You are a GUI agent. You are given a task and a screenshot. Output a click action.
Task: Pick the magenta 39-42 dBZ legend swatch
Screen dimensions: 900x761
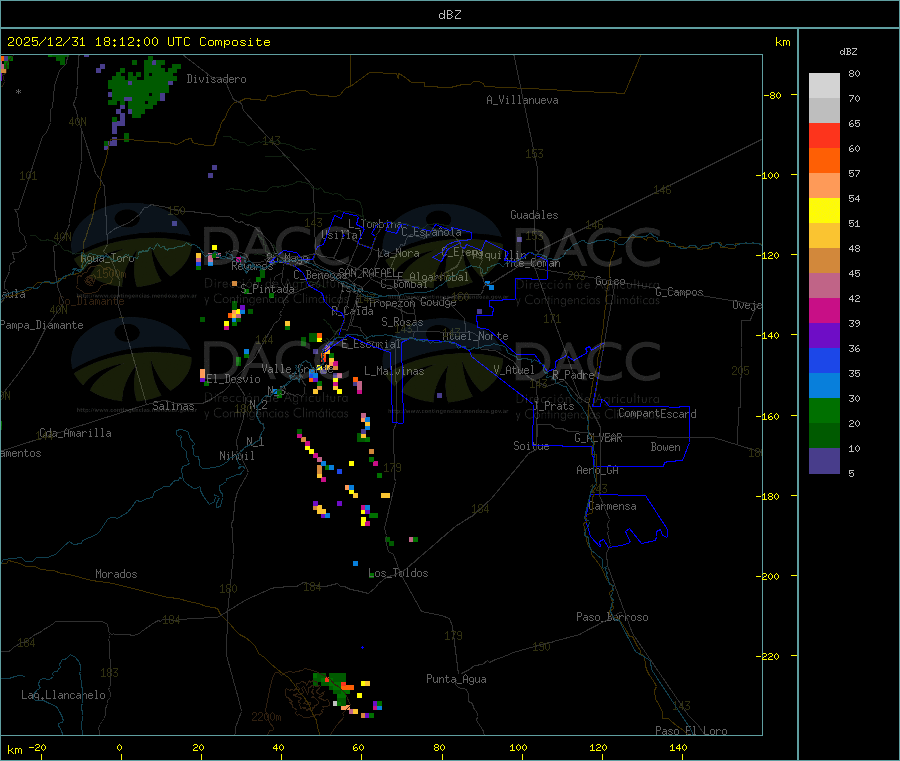tap(824, 310)
